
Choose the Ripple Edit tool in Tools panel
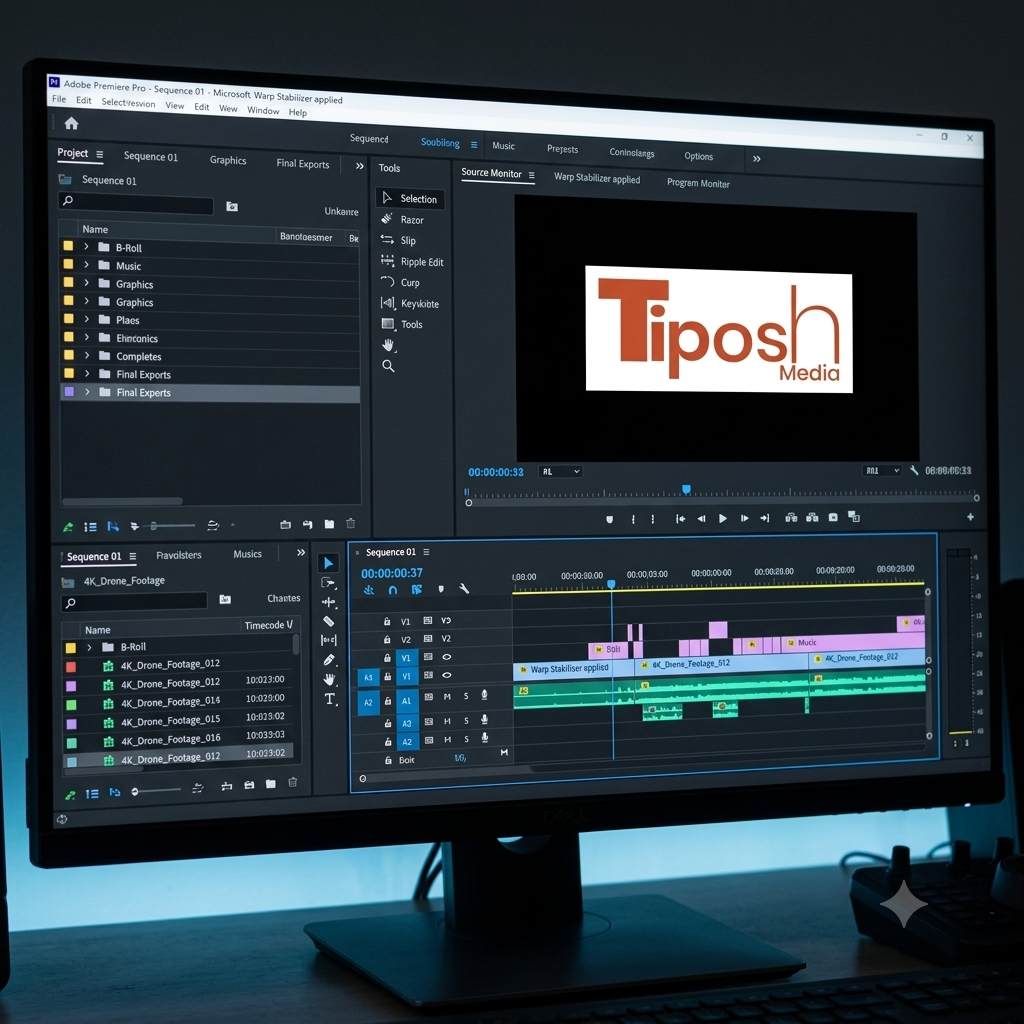pyautogui.click(x=413, y=261)
